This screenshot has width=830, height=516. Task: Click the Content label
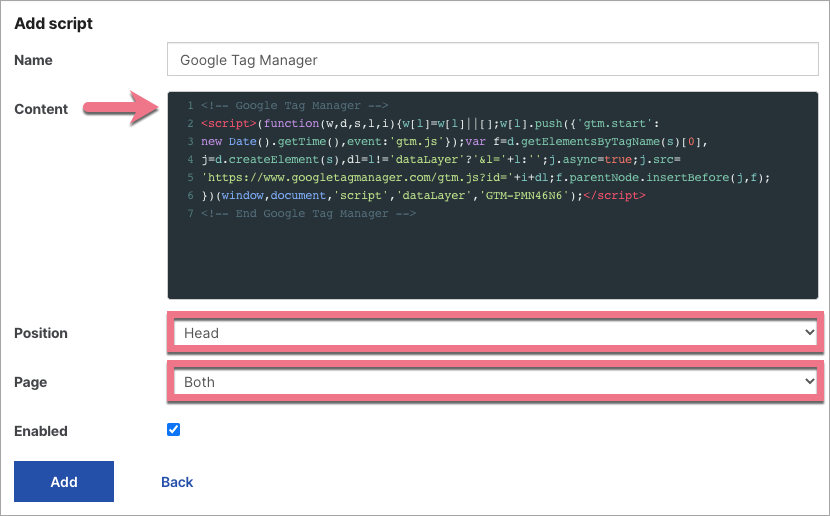tap(41, 109)
